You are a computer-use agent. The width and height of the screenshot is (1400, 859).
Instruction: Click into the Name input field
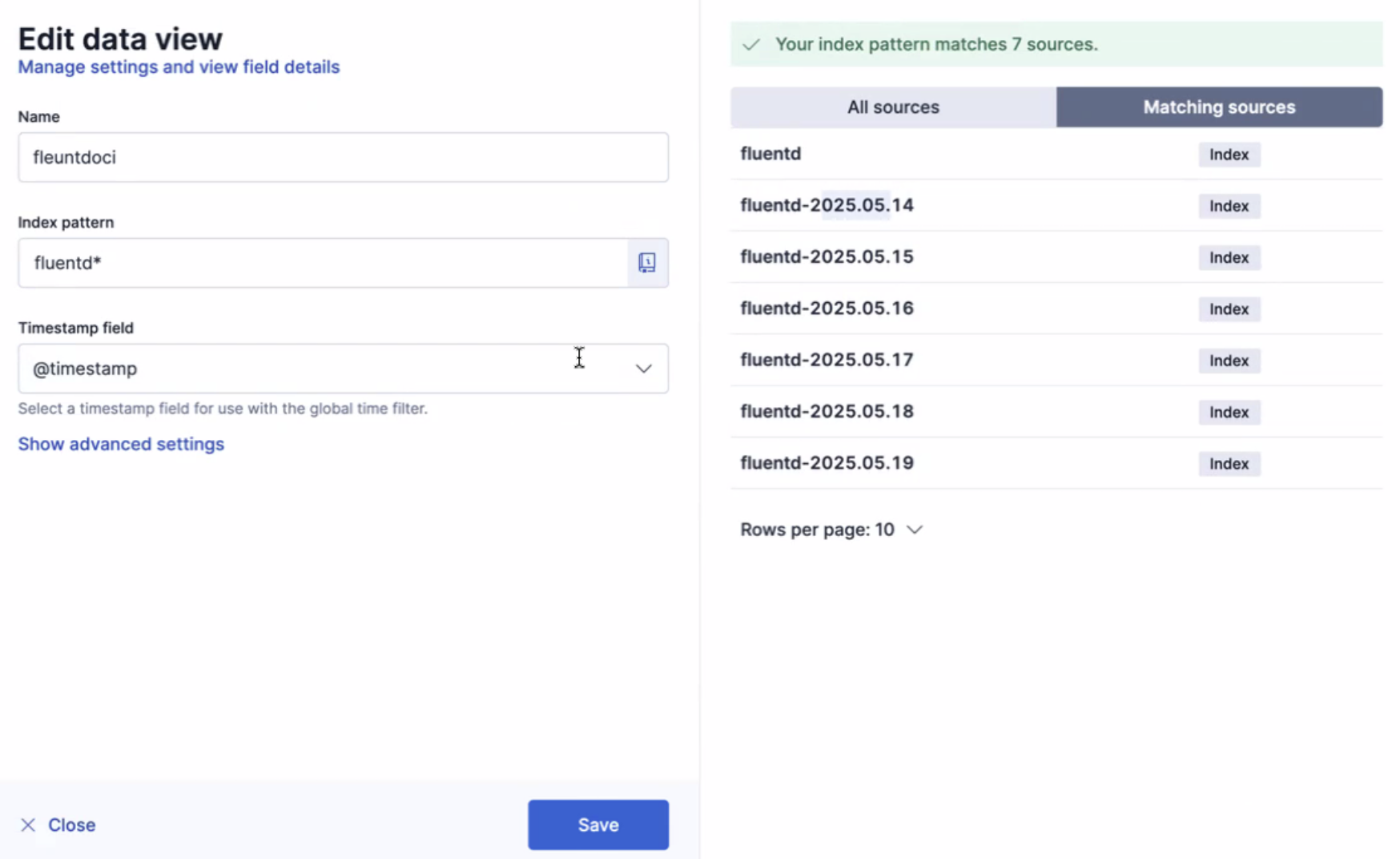(343, 157)
